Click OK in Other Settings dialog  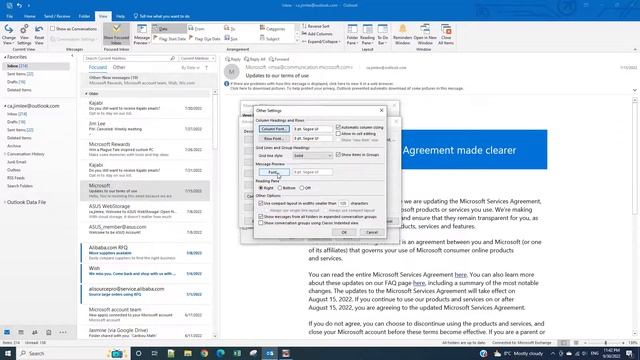[344, 232]
